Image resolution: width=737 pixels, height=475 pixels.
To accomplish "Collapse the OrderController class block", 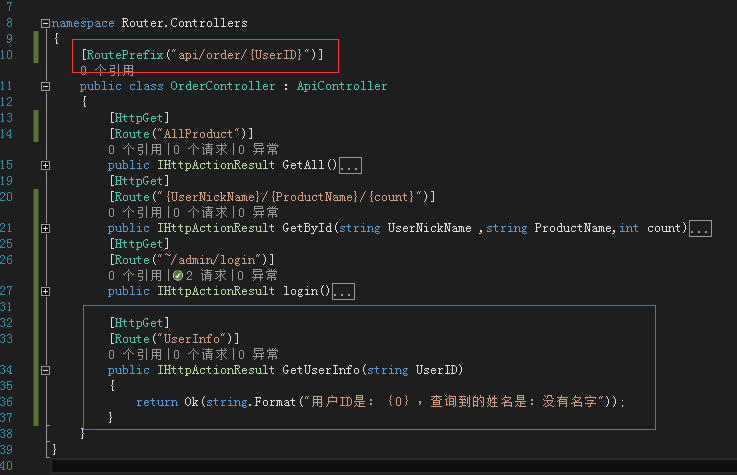I will 45,86.
